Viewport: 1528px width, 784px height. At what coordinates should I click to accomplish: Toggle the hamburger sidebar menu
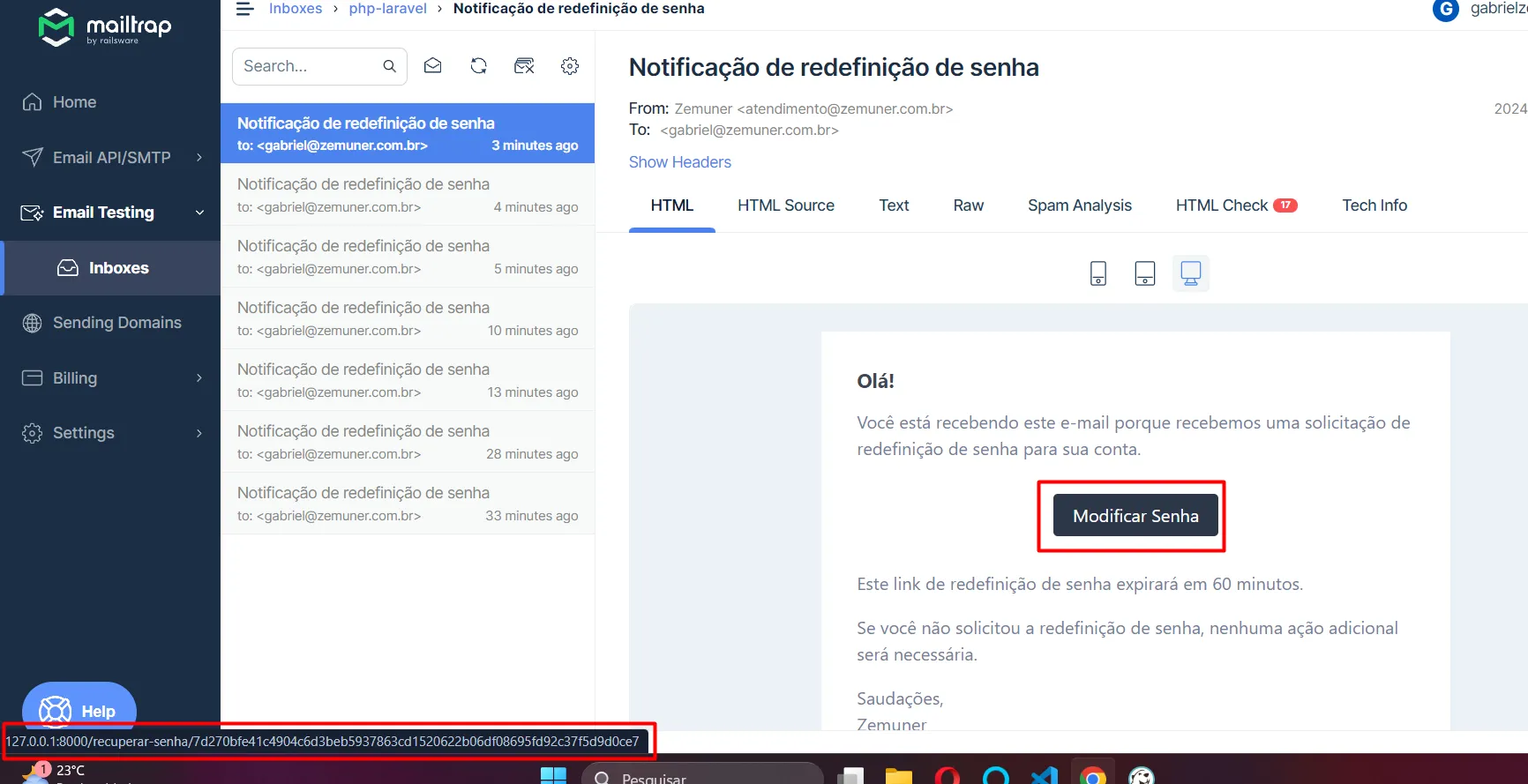[244, 9]
